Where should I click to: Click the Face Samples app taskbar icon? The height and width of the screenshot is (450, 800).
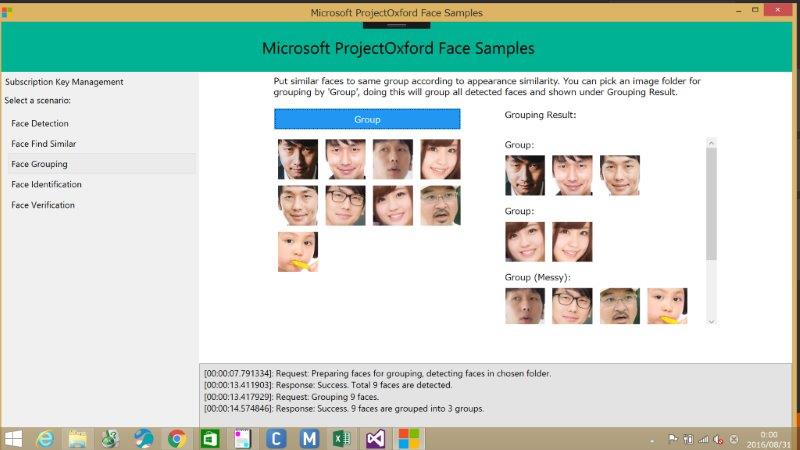tap(409, 438)
